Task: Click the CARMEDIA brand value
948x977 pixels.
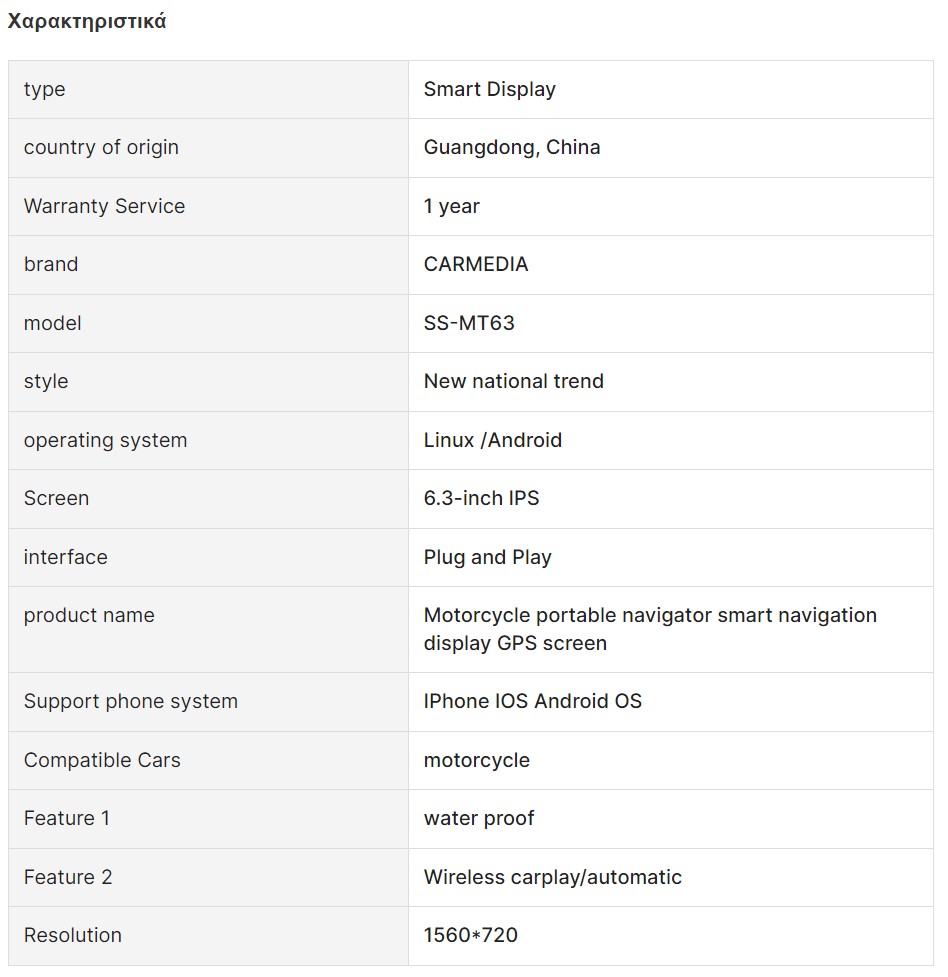Action: (x=476, y=264)
